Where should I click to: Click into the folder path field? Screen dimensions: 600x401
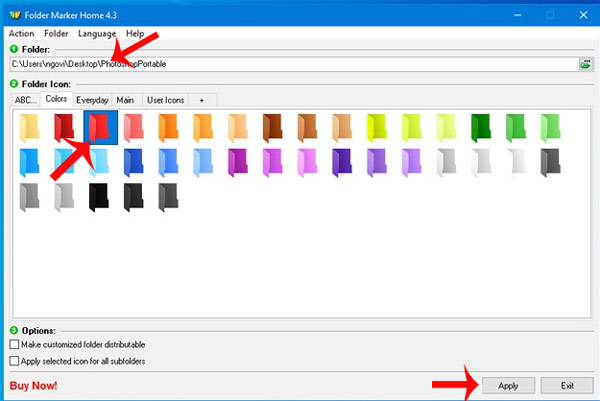[294, 64]
